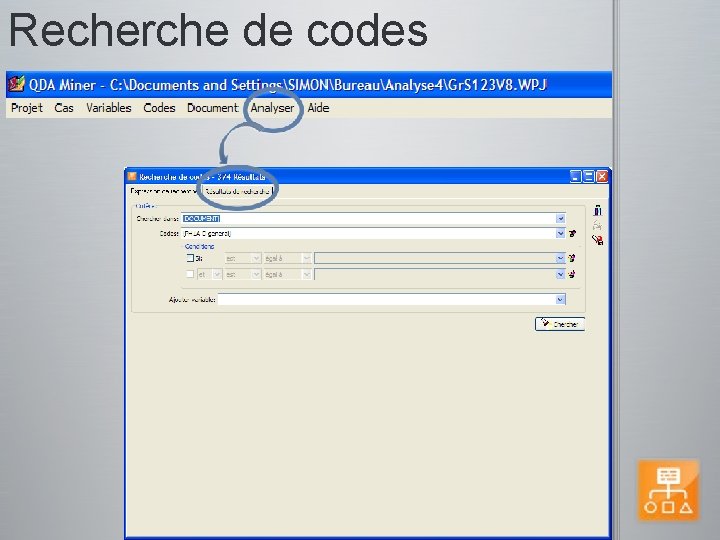Click the Recherche de codes dialog icon
This screenshot has height=540, width=720.
click(x=132, y=176)
